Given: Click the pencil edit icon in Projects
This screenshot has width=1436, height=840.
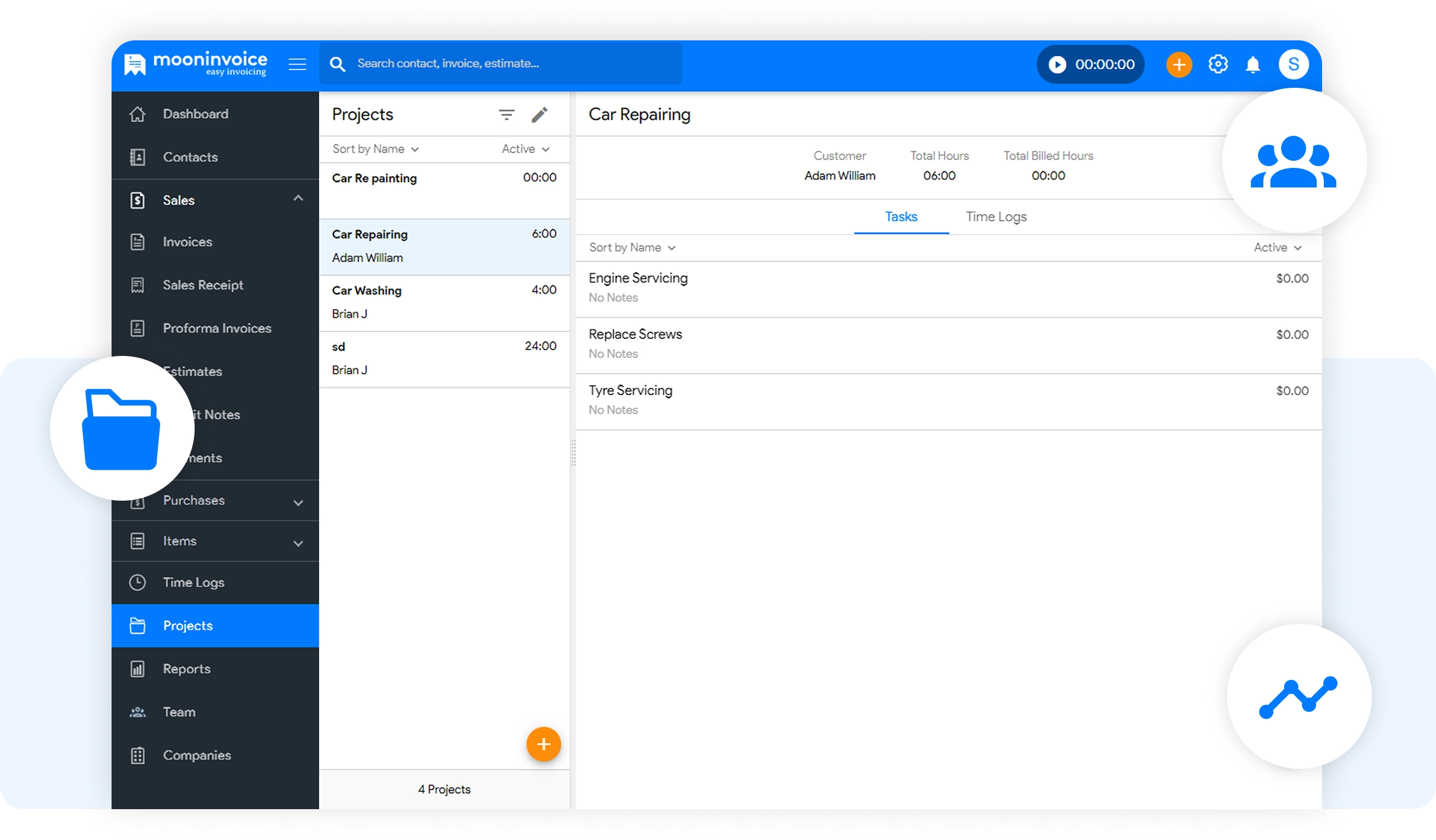Looking at the screenshot, I should pos(539,114).
